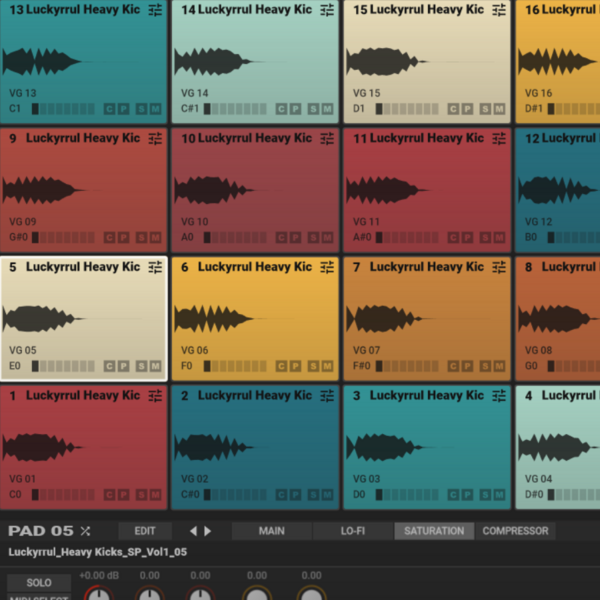Click the level meter on pad 13
The image size is (600, 600).
pyautogui.click(x=63, y=109)
